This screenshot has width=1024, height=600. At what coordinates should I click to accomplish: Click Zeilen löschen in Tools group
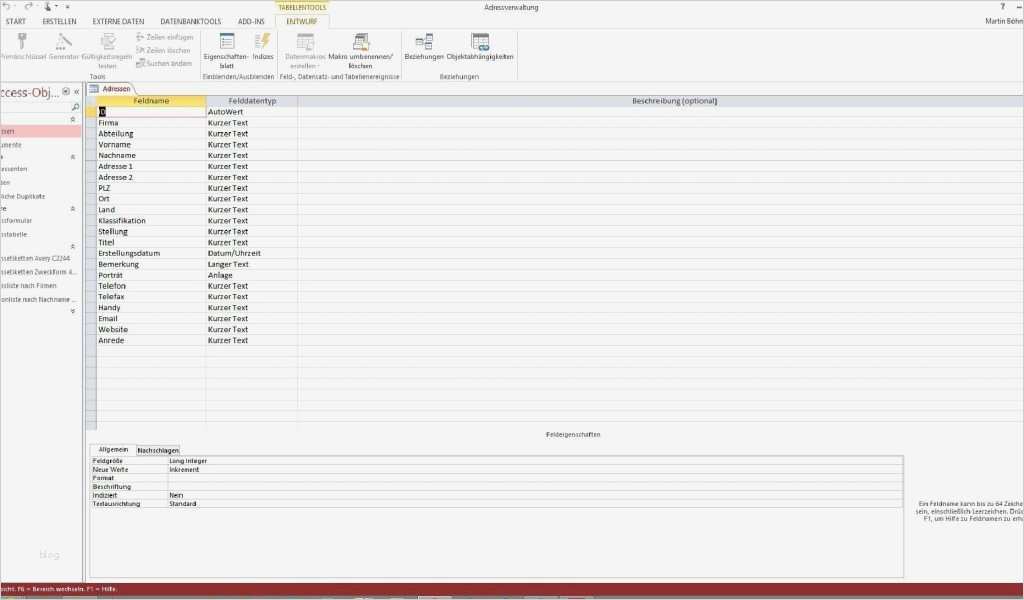[163, 50]
